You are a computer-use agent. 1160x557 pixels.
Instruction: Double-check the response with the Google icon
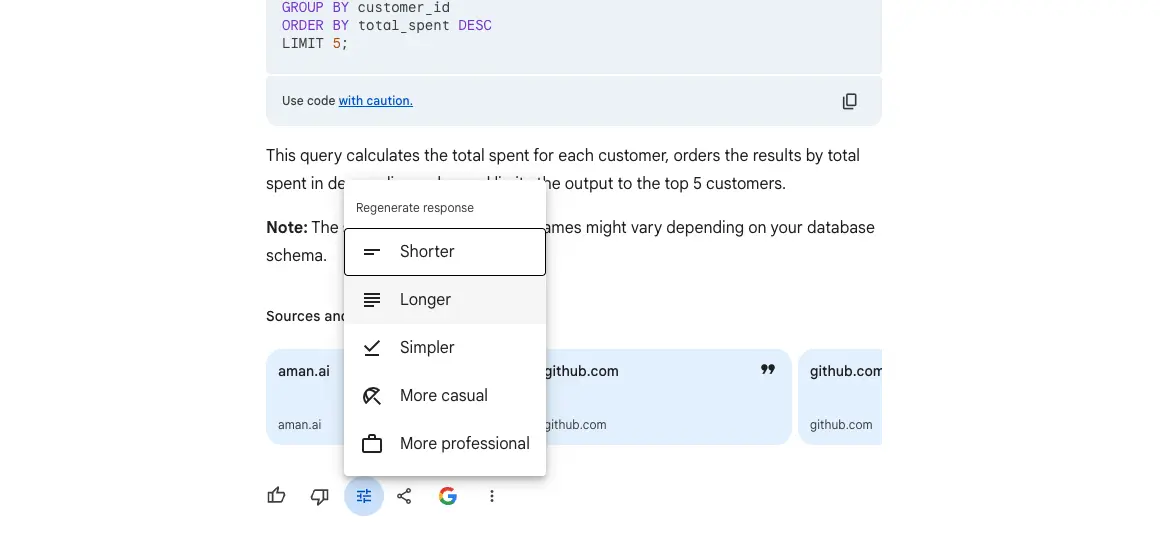[x=448, y=496]
